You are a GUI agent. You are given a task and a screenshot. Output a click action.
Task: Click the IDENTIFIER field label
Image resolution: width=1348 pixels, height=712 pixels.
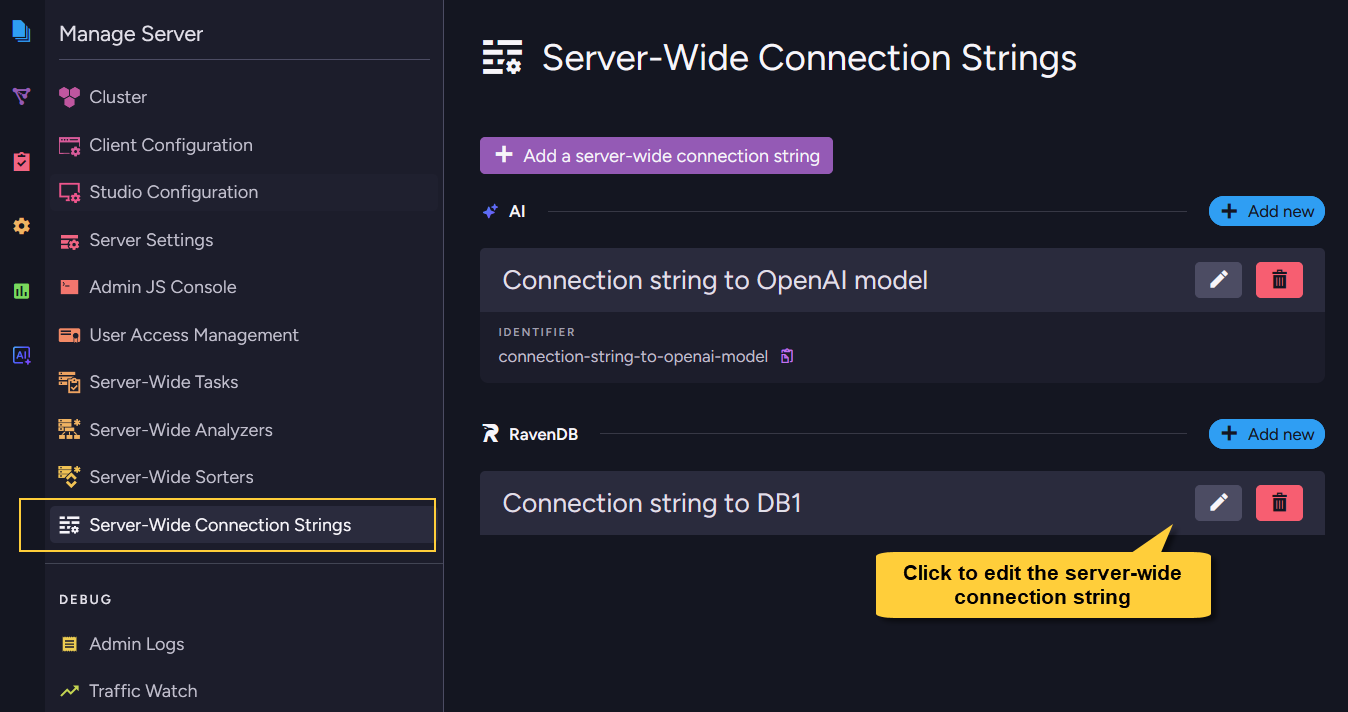coord(537,332)
